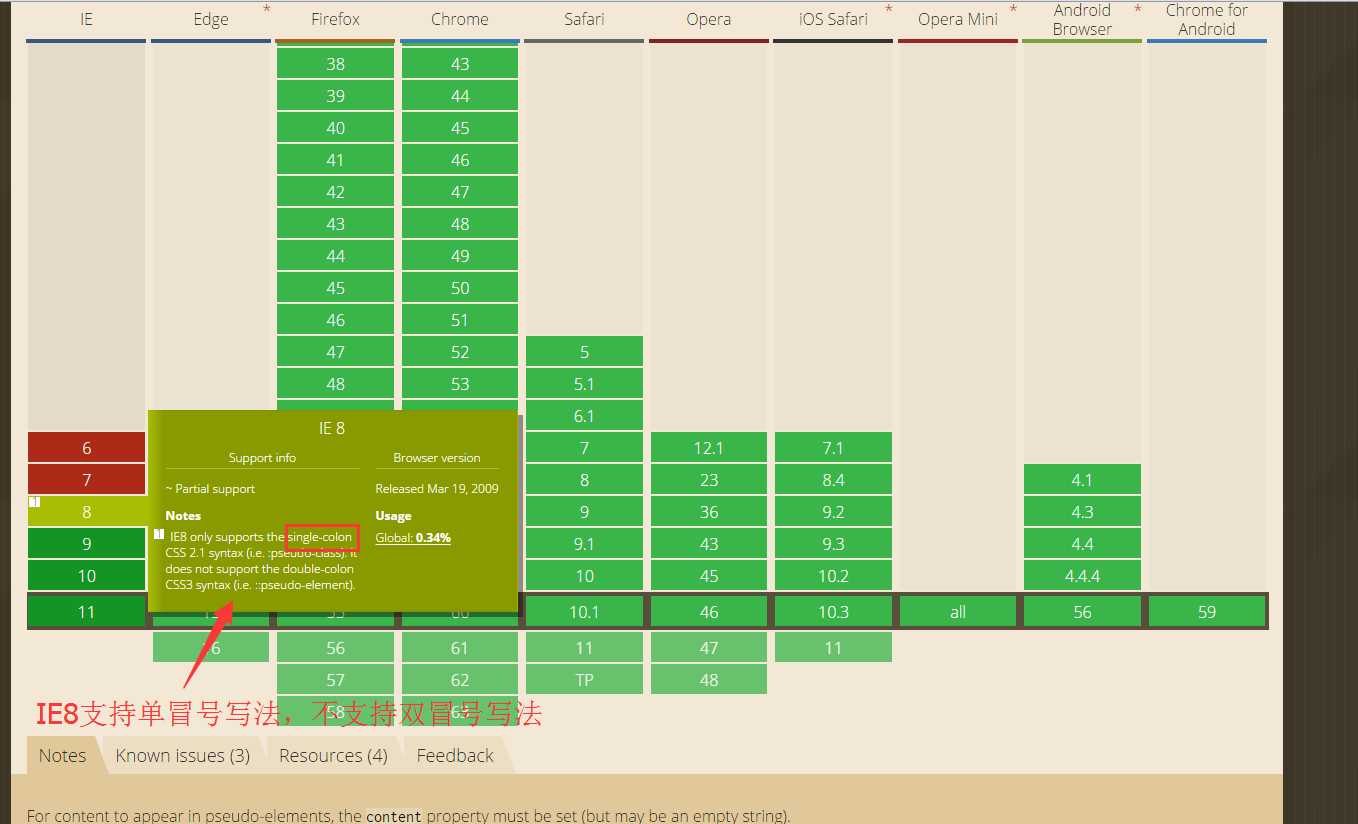Click the asterisk note beside iOS Safari header
This screenshot has width=1358, height=824.
pos(888,10)
